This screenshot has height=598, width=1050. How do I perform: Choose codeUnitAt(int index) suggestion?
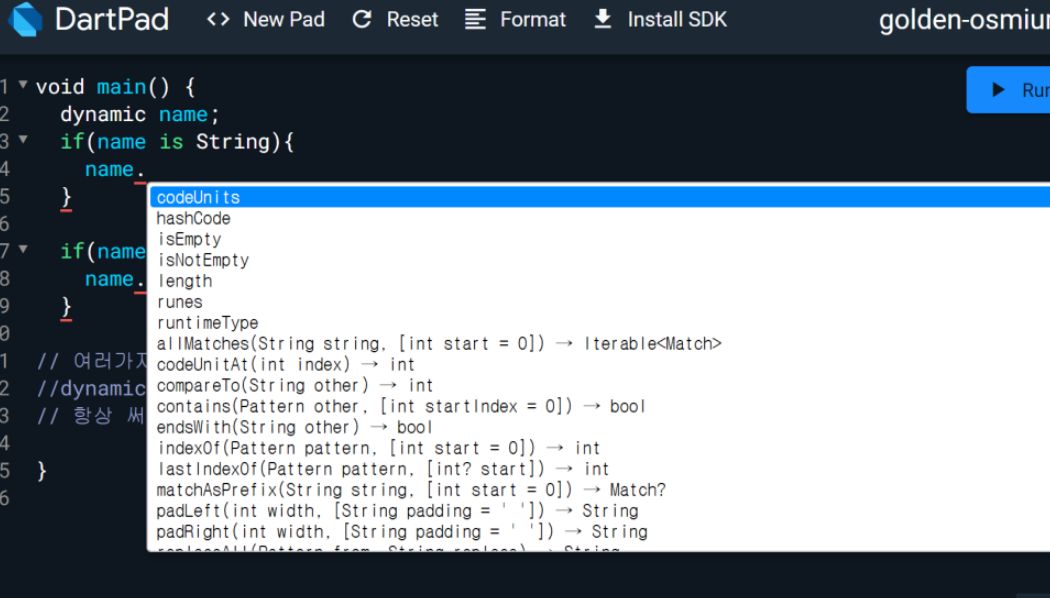600,364
